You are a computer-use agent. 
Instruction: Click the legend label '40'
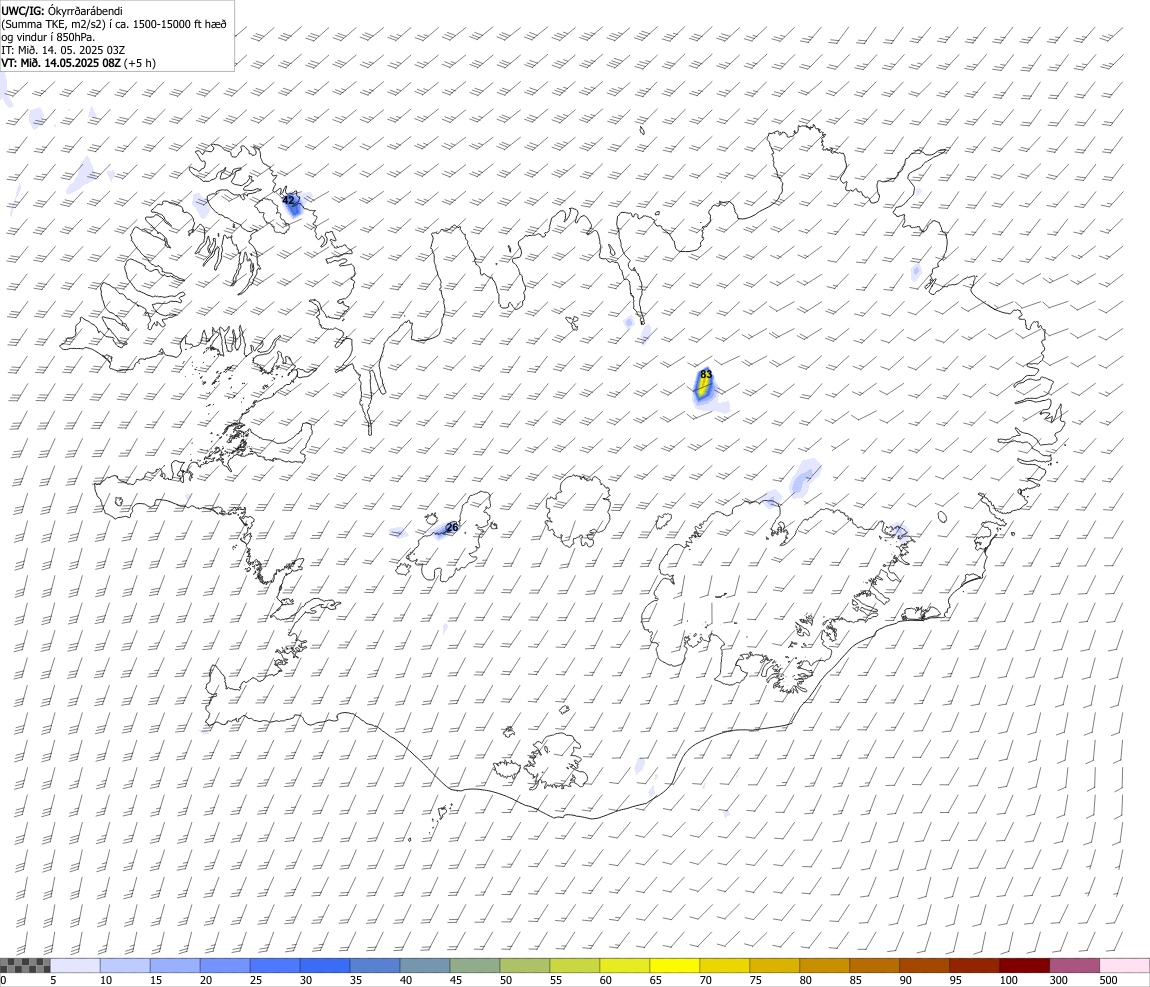click(406, 980)
